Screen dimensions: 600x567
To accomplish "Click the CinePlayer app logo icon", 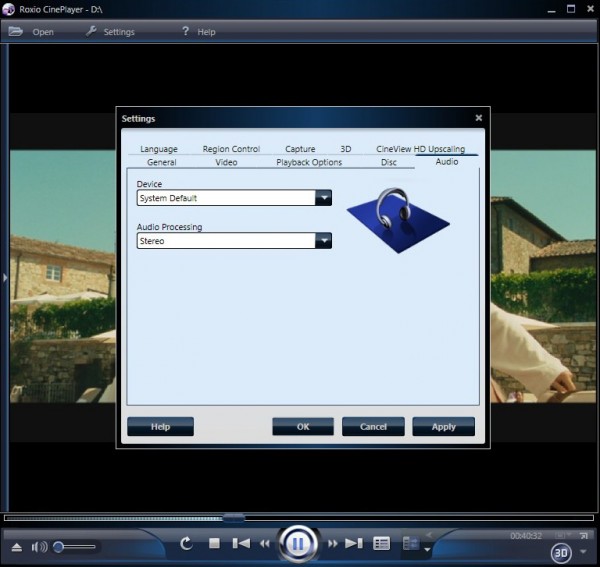I will tap(8, 9).
